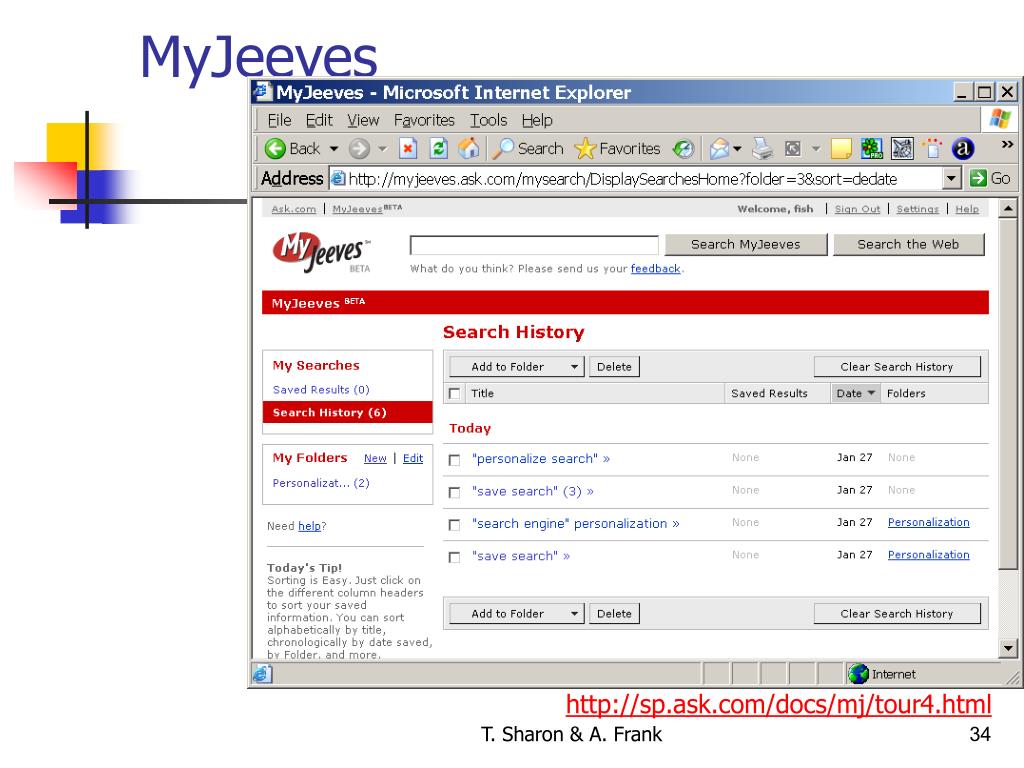The image size is (1024, 768).
Task: Click the bottom Delete button
Action: click(x=614, y=613)
